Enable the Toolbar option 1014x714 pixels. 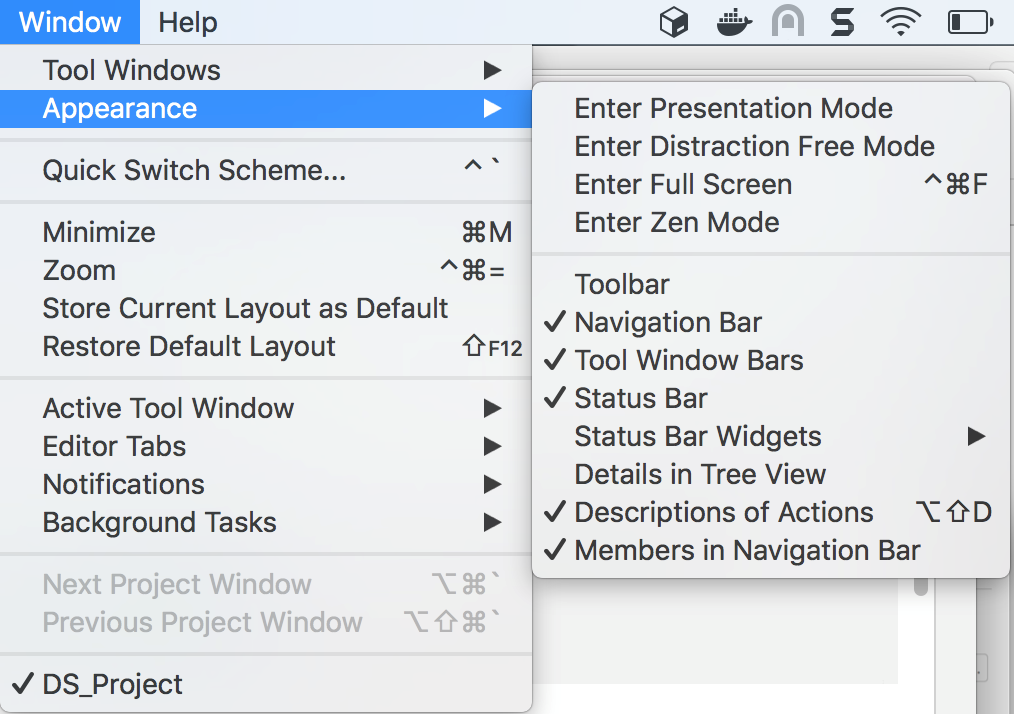[622, 284]
